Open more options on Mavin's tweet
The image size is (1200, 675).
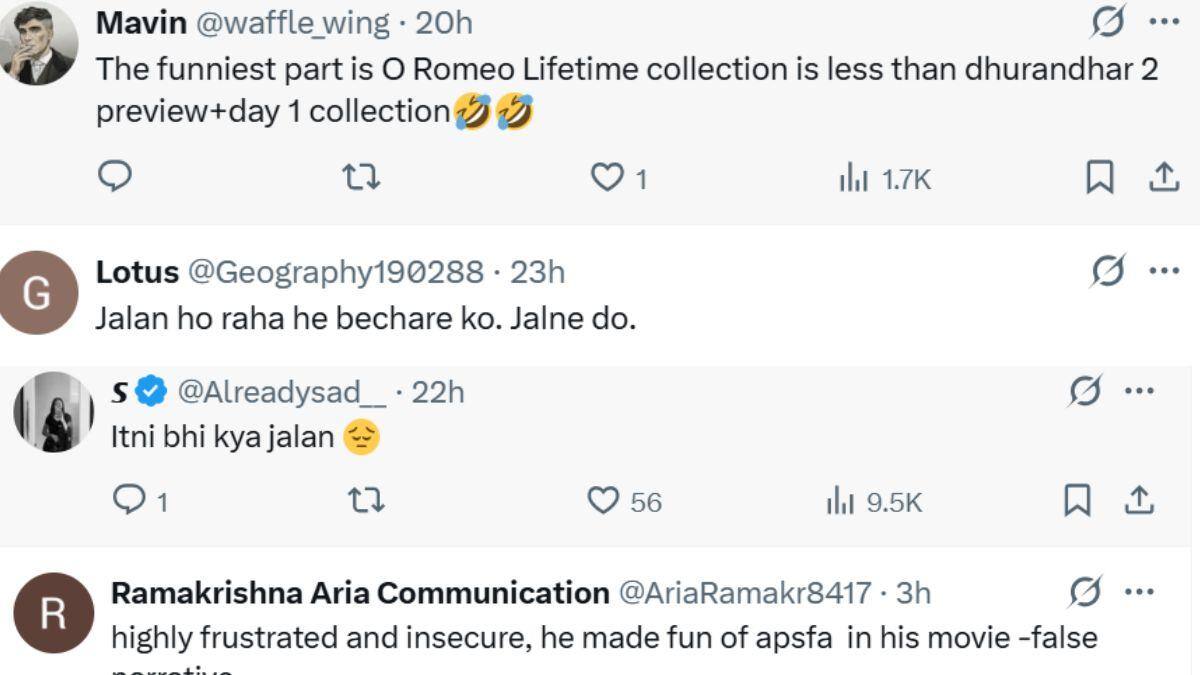tap(1163, 20)
